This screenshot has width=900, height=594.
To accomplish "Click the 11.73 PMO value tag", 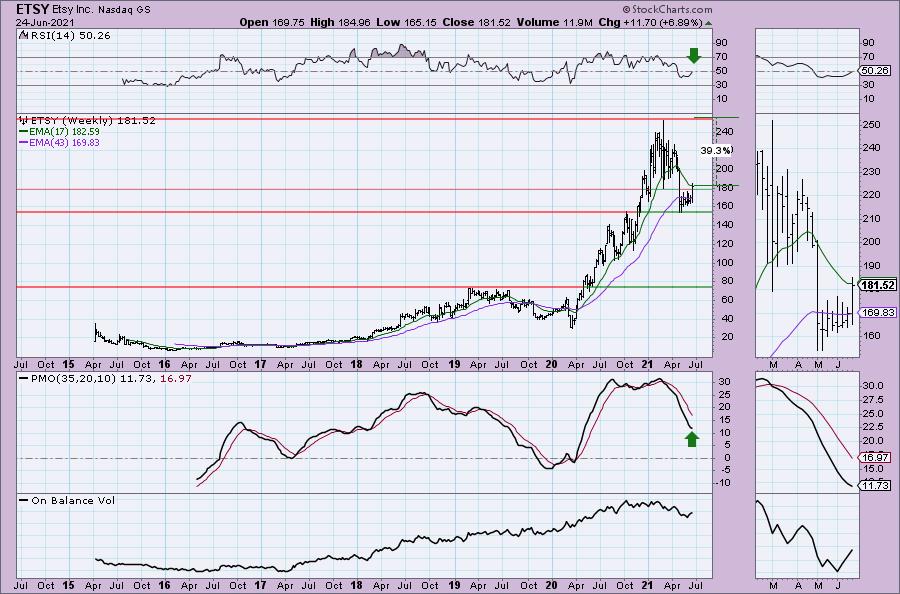I will 875,486.
